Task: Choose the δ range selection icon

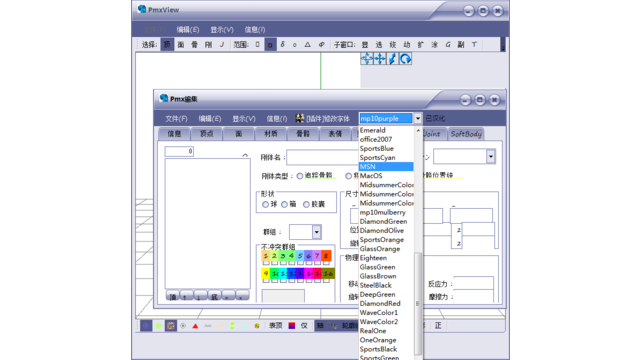Action: pos(282,44)
